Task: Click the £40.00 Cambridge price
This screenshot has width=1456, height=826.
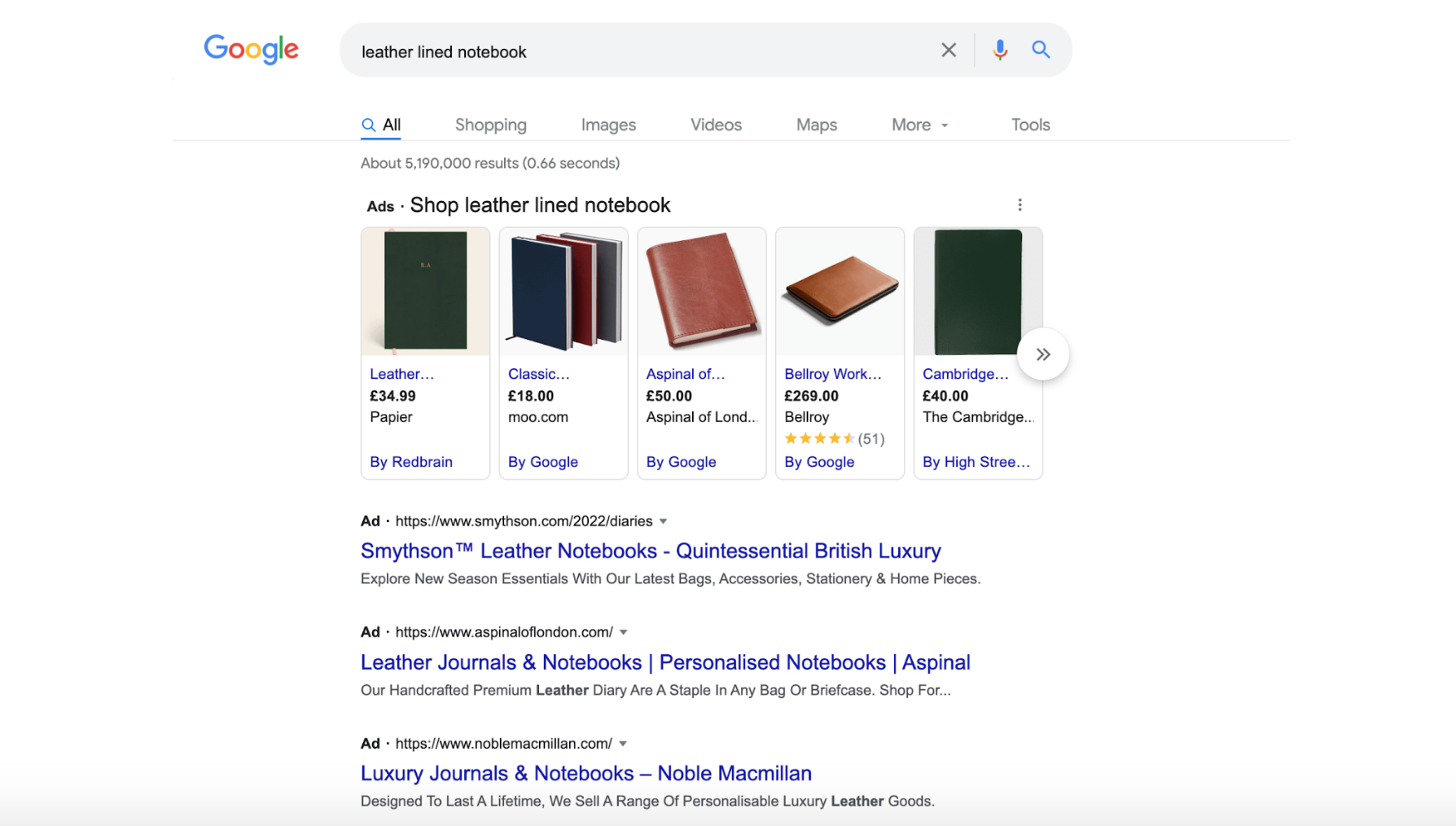Action: [945, 396]
